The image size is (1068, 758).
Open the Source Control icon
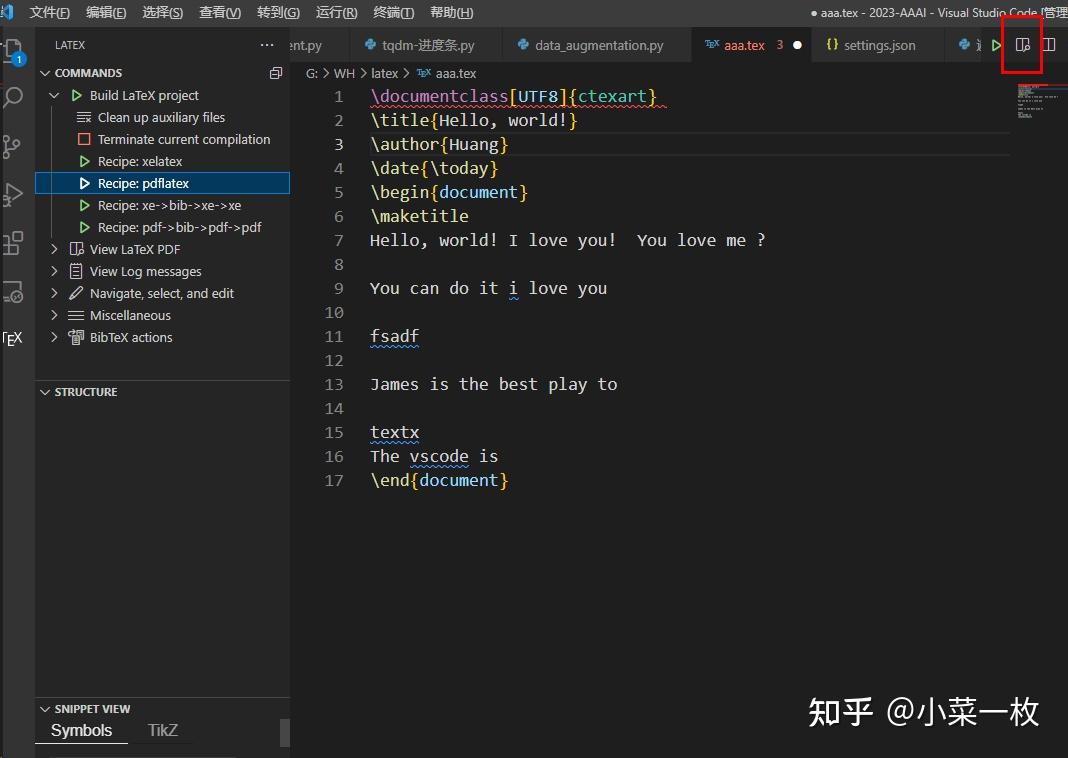pos(13,145)
